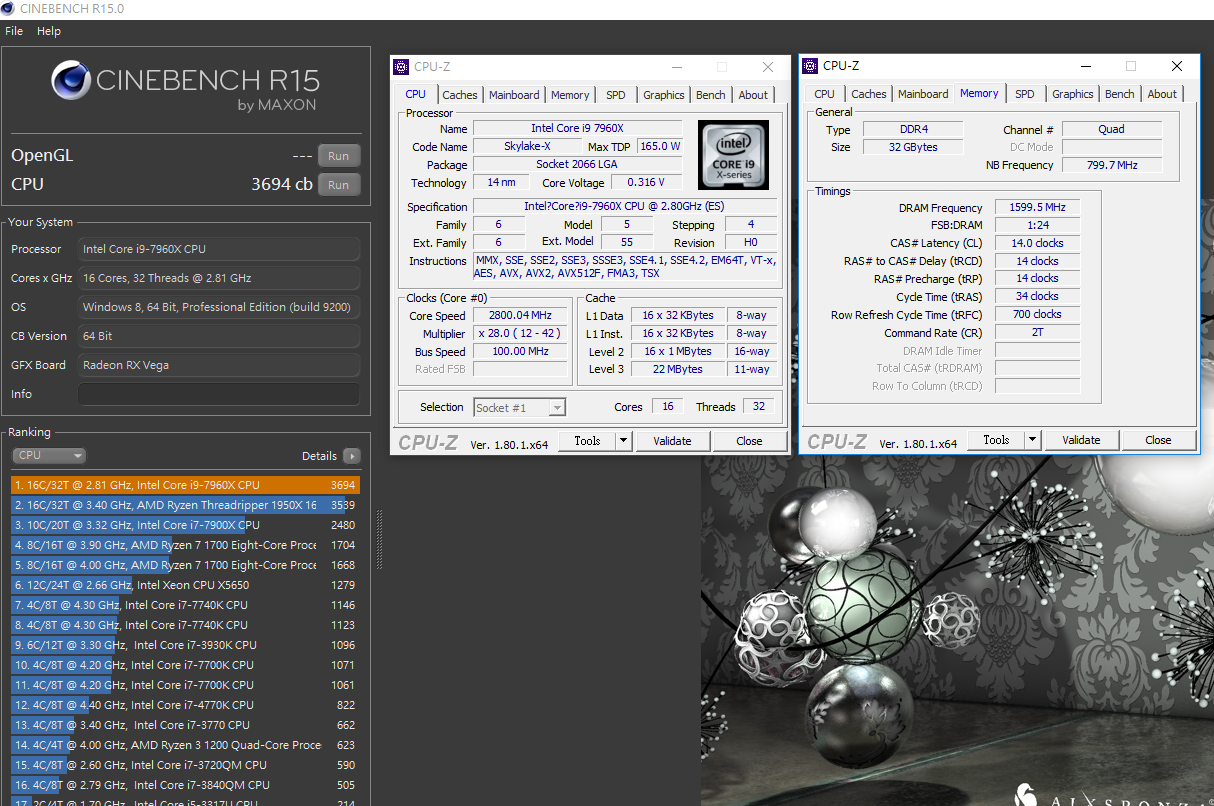The image size is (1214, 806).
Task: Select ranking row AMD Ryzen Threadripper 1950X
Action: (x=186, y=505)
